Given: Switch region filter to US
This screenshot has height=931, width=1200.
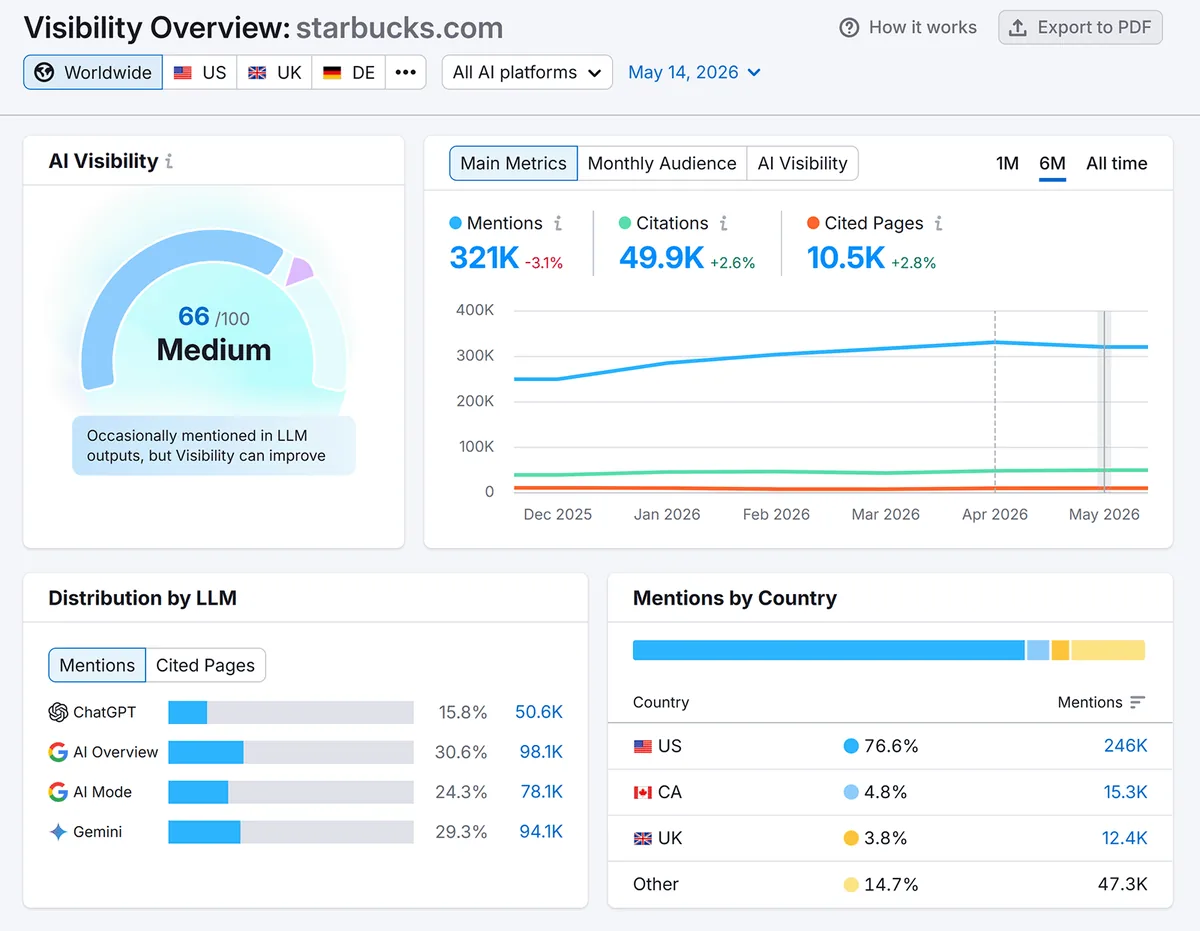Looking at the screenshot, I should pos(200,72).
